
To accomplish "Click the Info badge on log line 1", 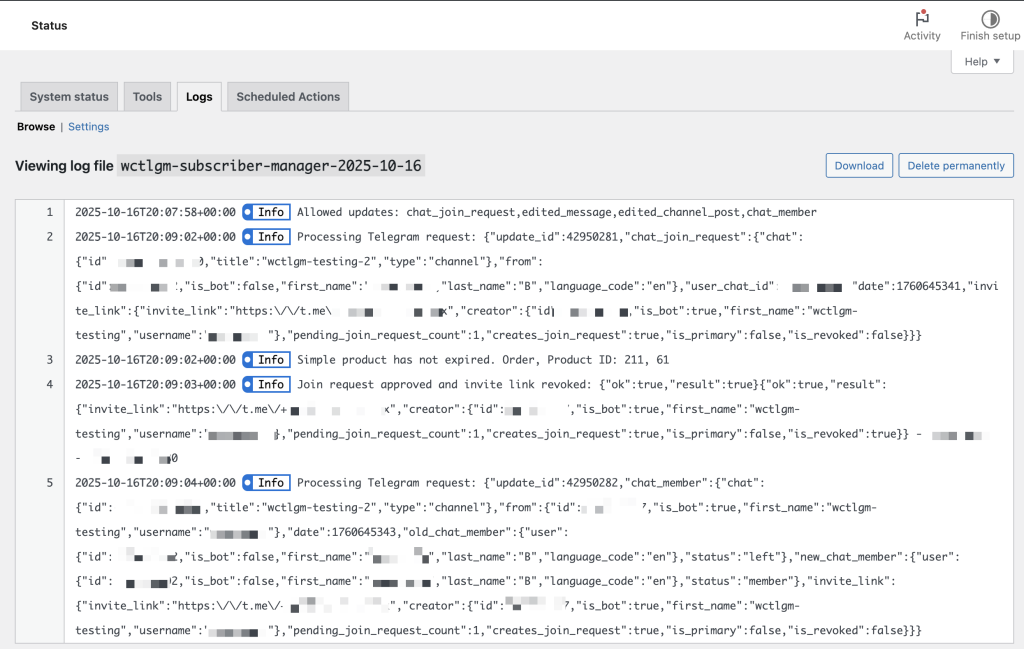I will click(x=266, y=212).
